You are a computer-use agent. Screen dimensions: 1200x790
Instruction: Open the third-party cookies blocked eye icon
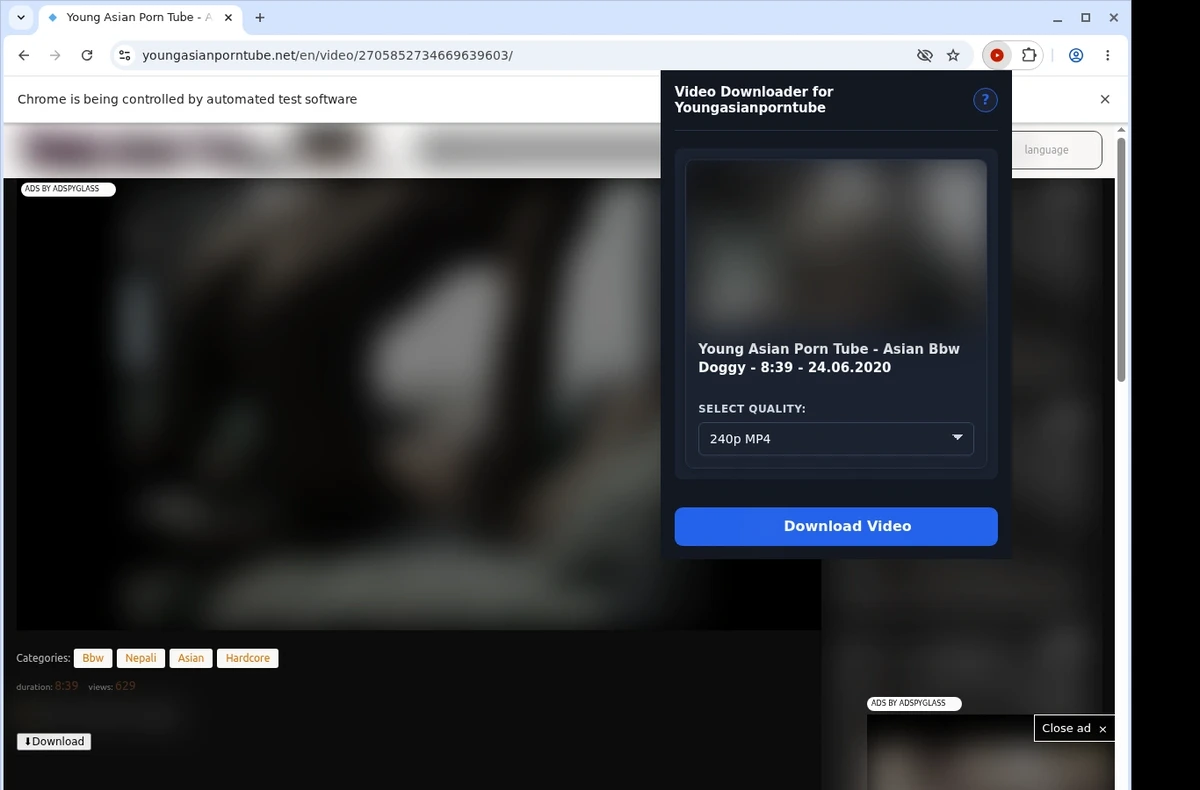tap(925, 56)
